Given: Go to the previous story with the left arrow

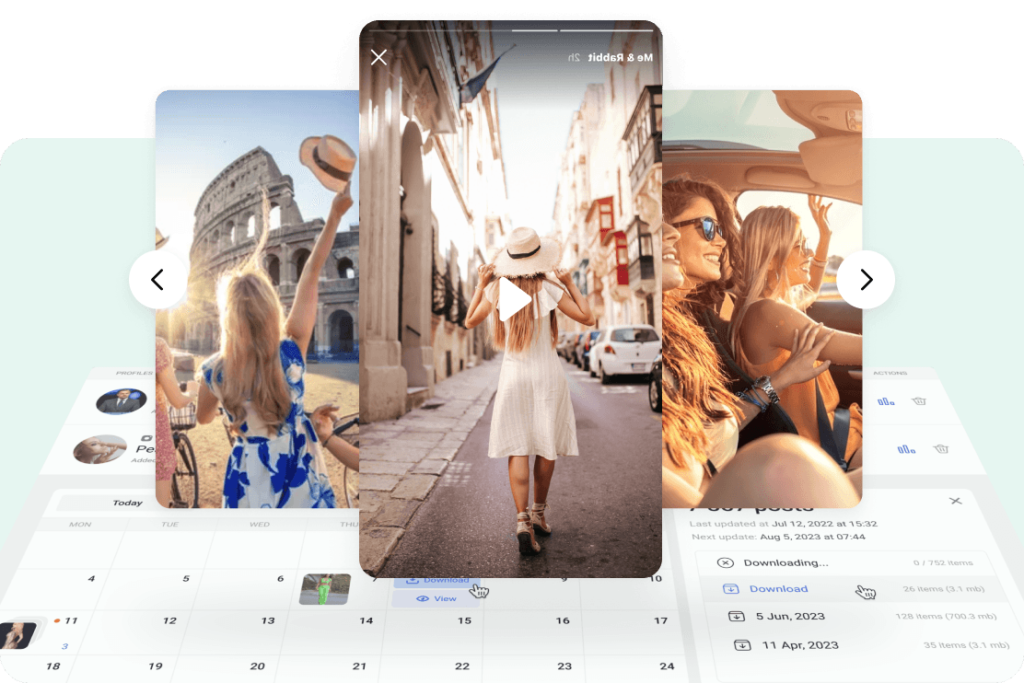Looking at the screenshot, I should click(158, 279).
